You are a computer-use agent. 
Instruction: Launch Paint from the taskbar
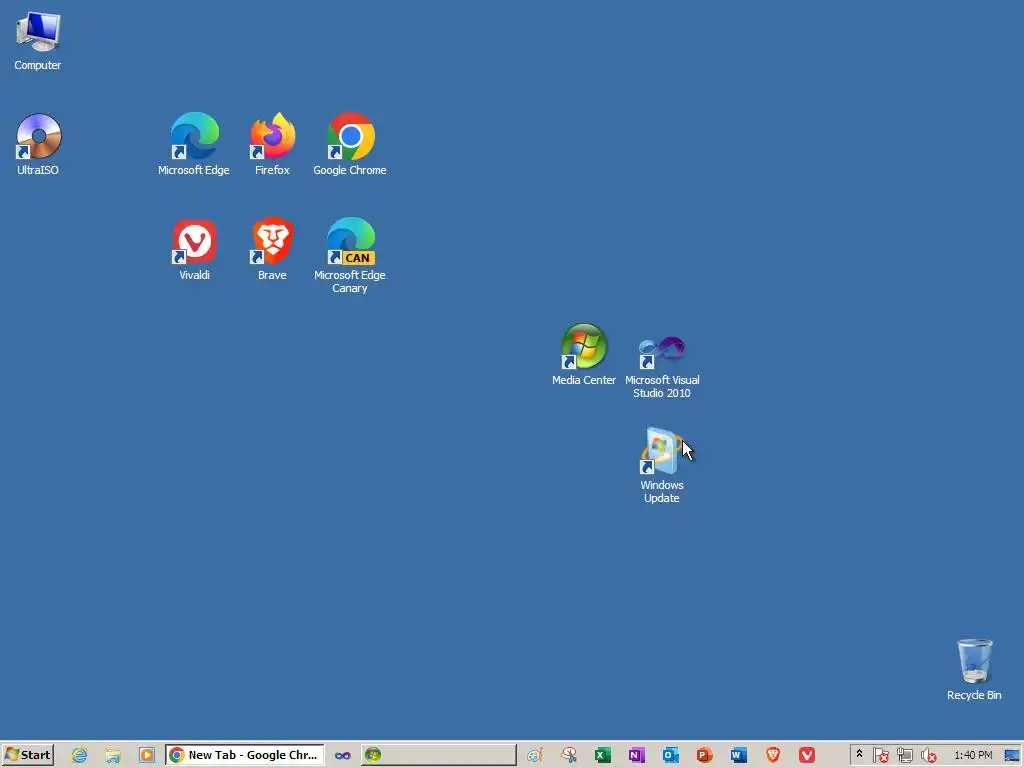coord(535,756)
